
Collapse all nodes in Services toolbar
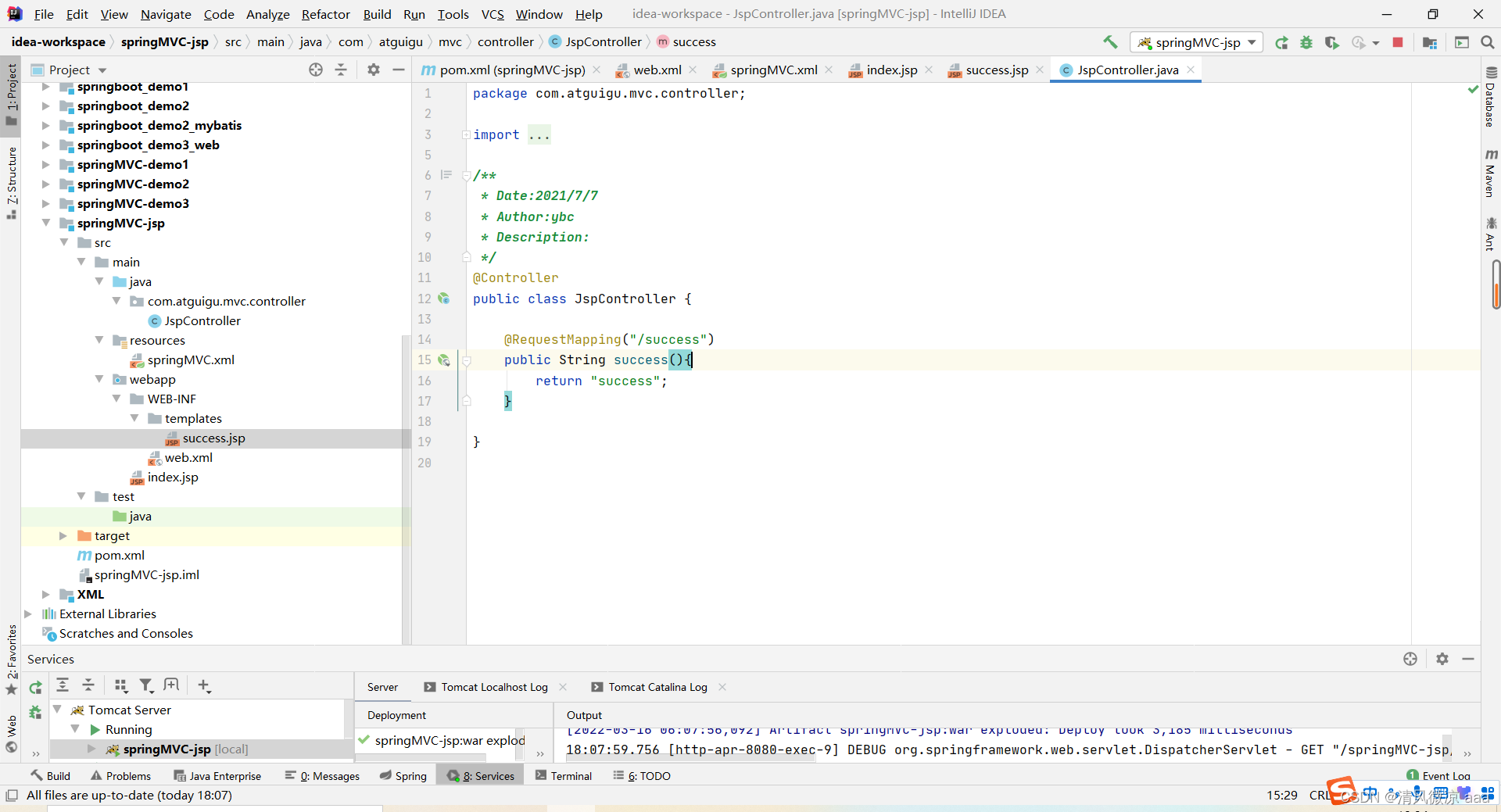[x=88, y=685]
